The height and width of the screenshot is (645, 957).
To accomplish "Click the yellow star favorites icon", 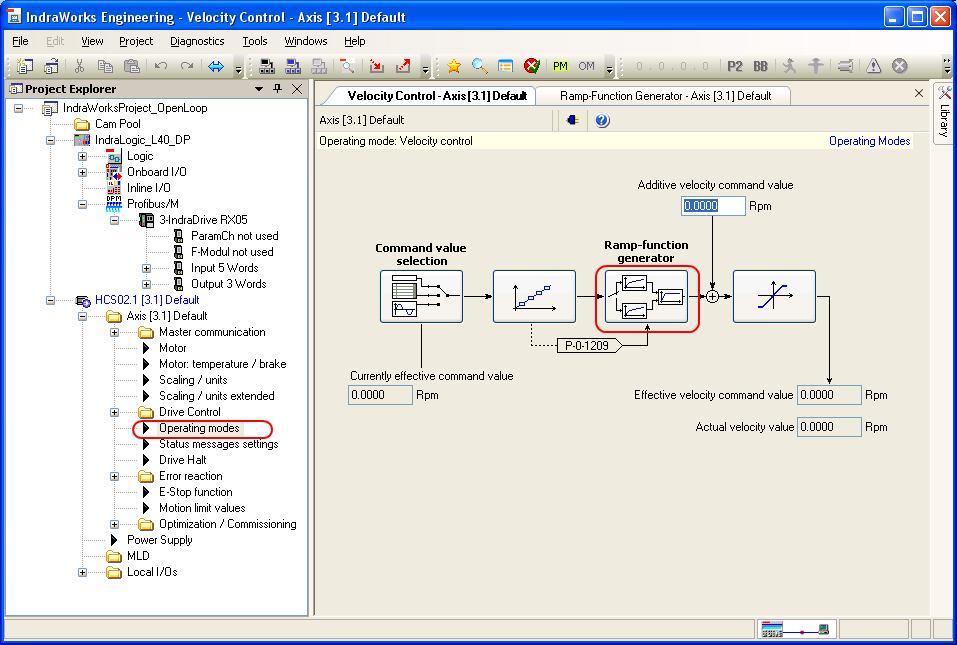I will (453, 66).
